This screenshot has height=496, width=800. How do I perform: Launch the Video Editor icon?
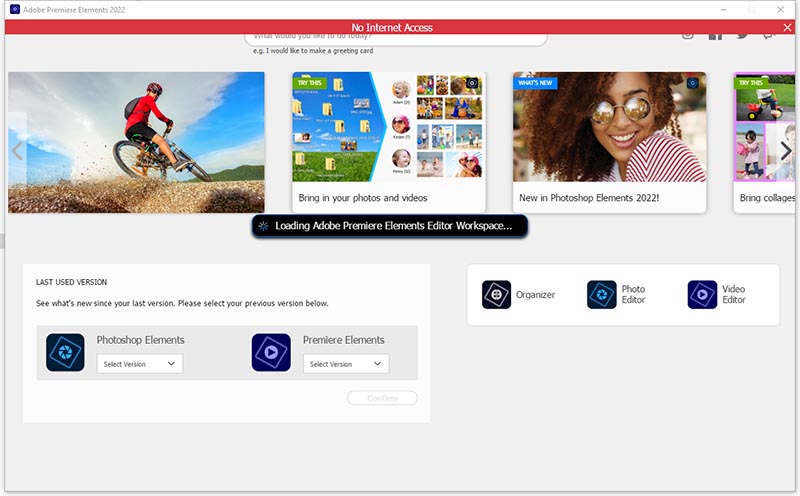(702, 294)
